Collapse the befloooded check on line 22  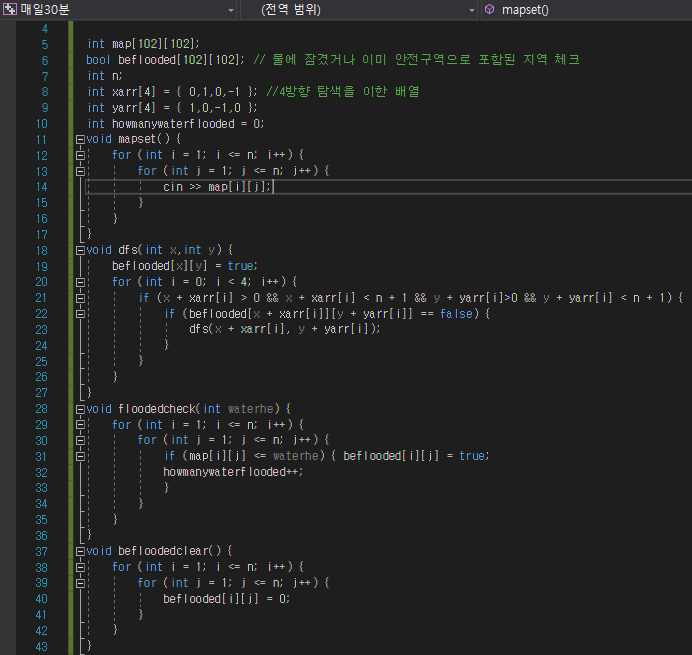(x=80, y=314)
